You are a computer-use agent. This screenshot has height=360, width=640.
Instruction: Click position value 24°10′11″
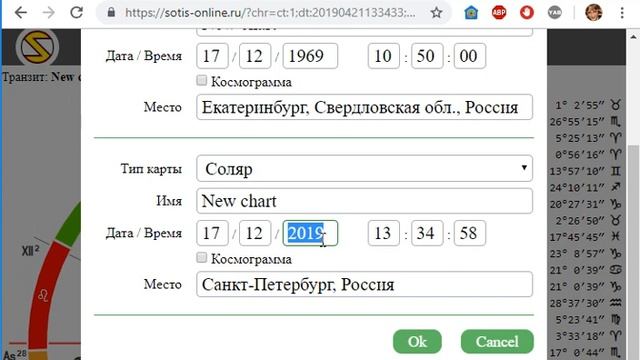577,188
